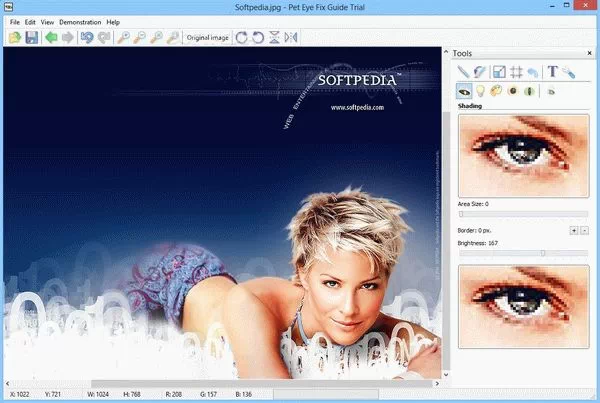Select the light bulb tool
The width and height of the screenshot is (600, 403).
[481, 91]
